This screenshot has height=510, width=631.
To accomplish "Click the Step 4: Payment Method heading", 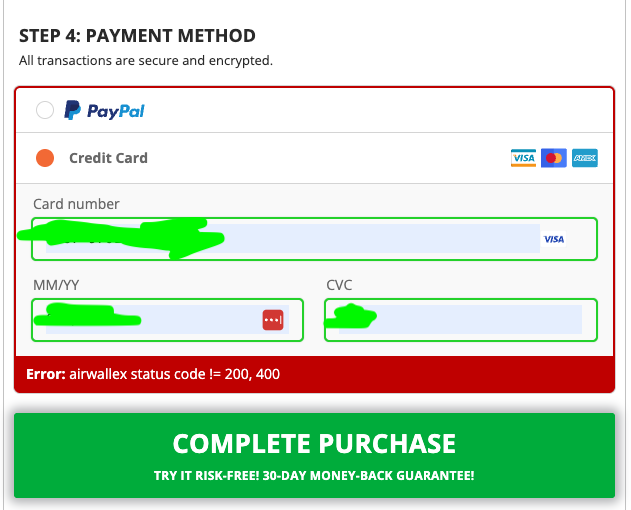I will [137, 36].
